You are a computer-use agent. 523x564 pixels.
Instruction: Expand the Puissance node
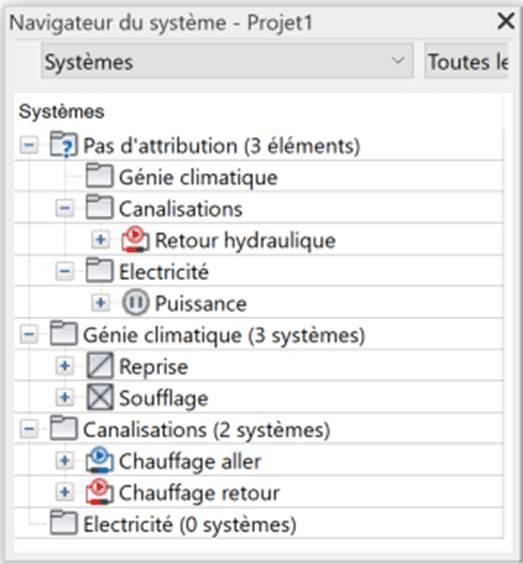point(101,303)
